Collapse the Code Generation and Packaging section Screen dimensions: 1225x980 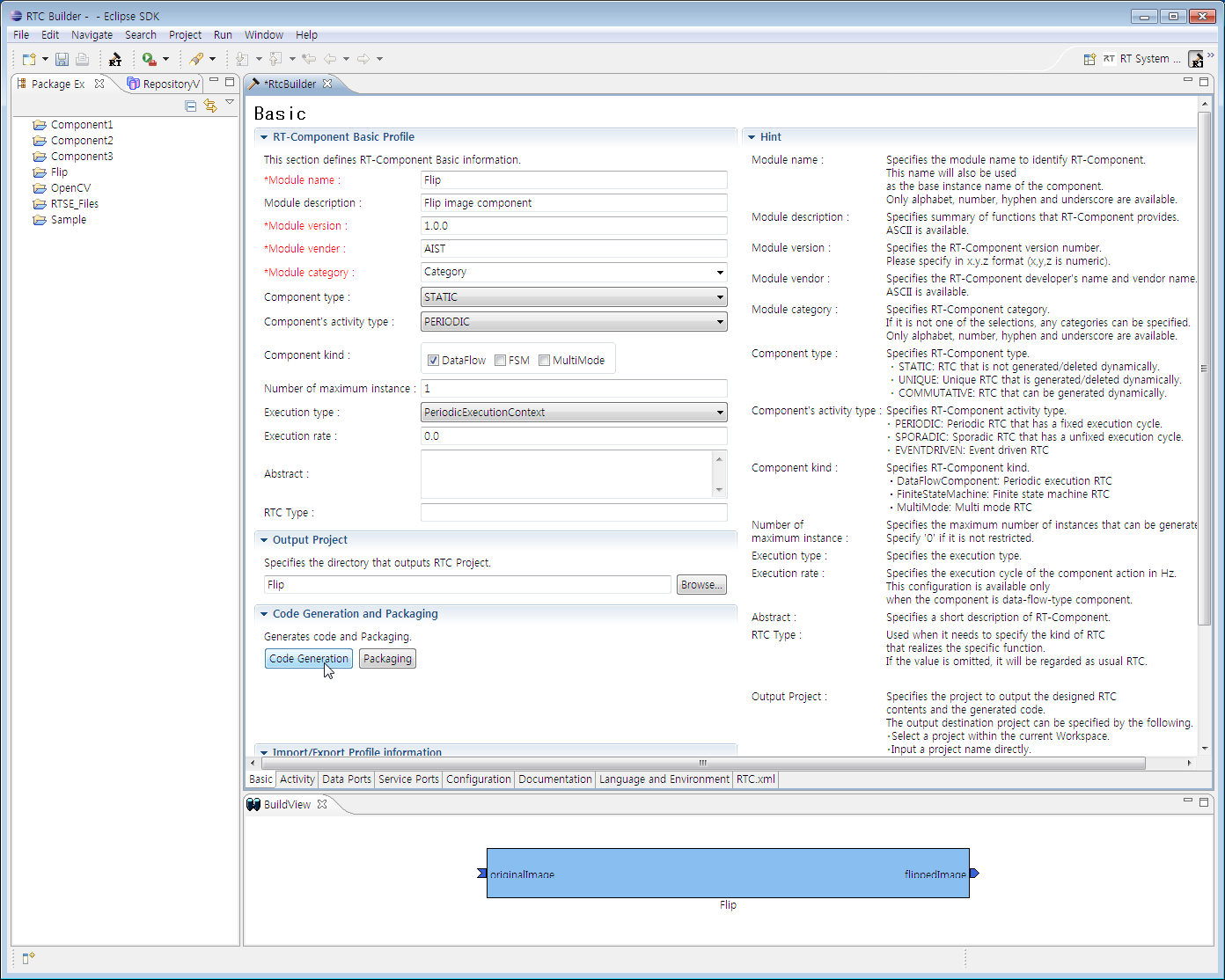tap(263, 614)
